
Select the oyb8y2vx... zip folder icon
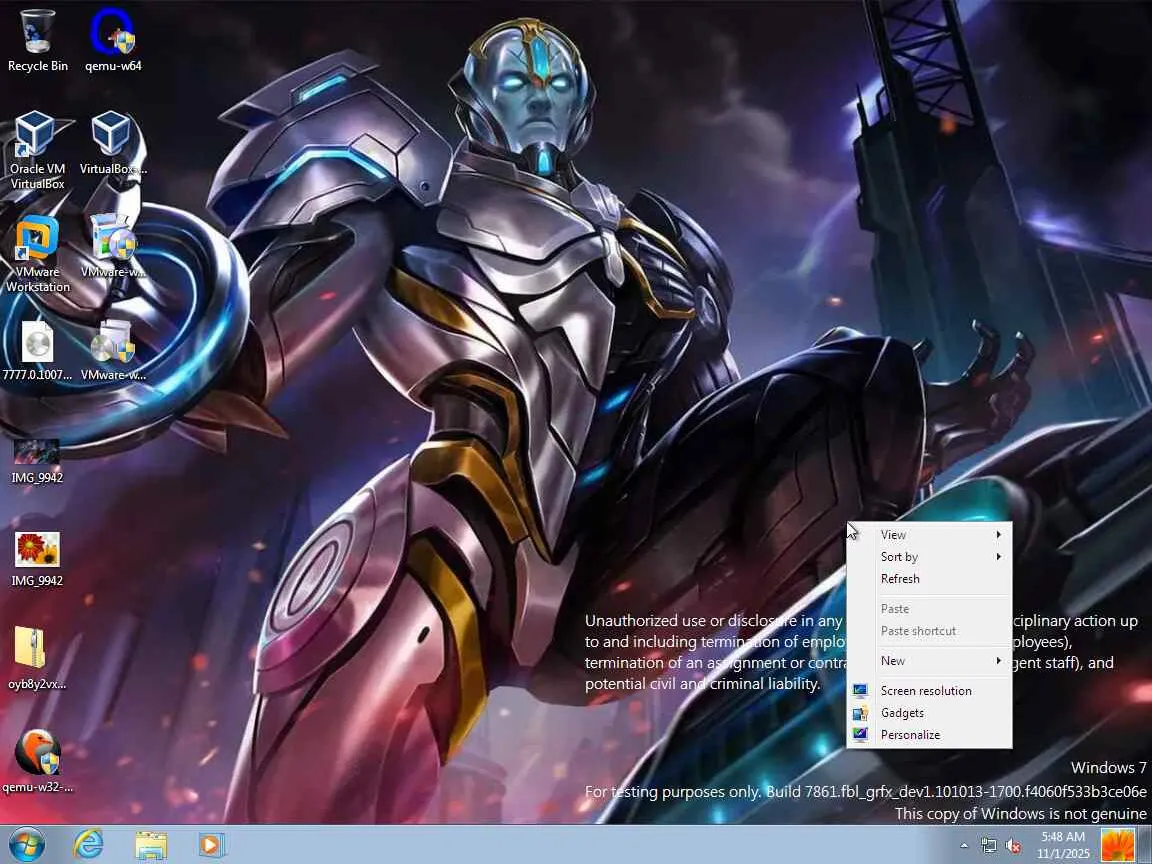point(37,659)
